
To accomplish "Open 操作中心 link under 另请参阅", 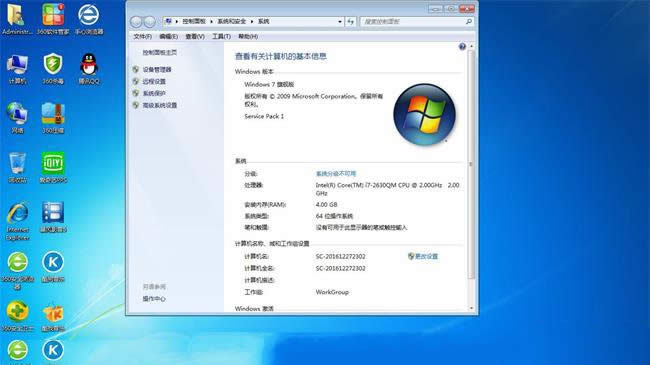I will point(154,299).
